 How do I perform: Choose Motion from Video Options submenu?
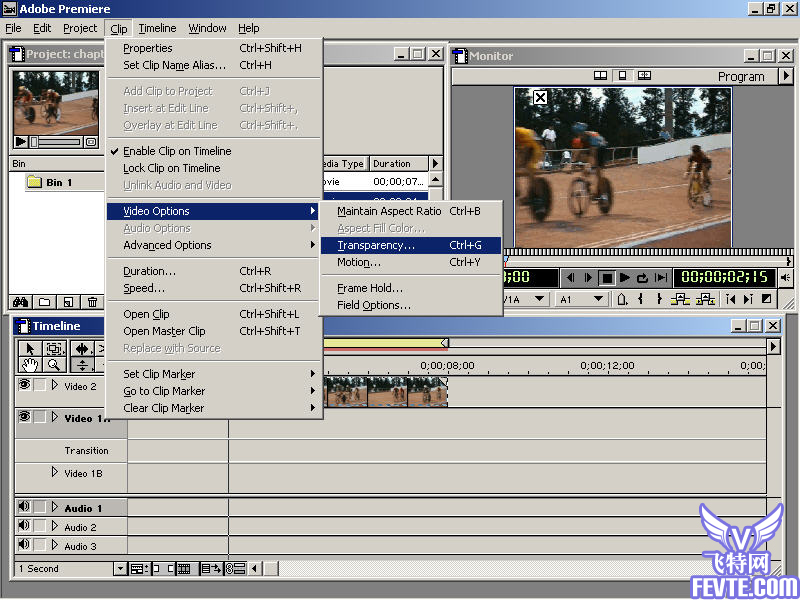point(411,262)
